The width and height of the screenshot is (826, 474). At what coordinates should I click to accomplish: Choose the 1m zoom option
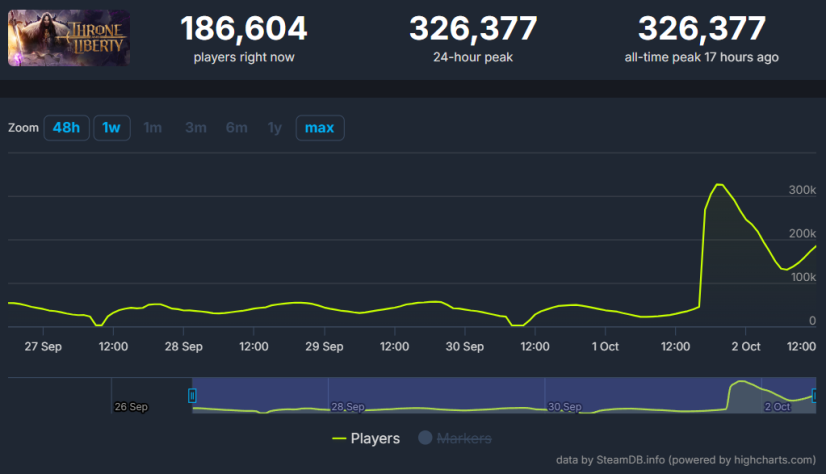tap(153, 128)
